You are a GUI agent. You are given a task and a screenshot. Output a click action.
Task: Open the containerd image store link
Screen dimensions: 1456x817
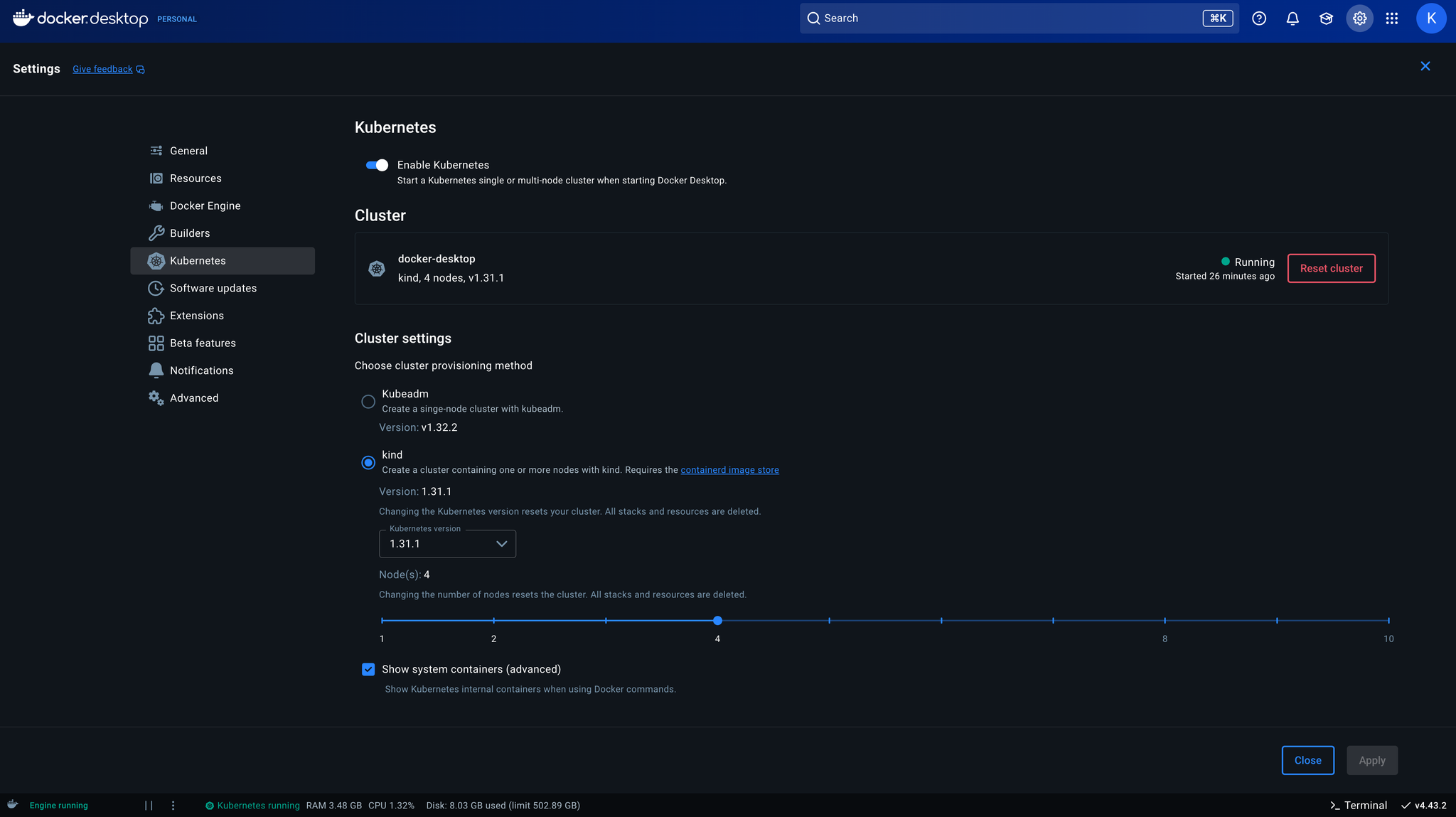pos(729,470)
